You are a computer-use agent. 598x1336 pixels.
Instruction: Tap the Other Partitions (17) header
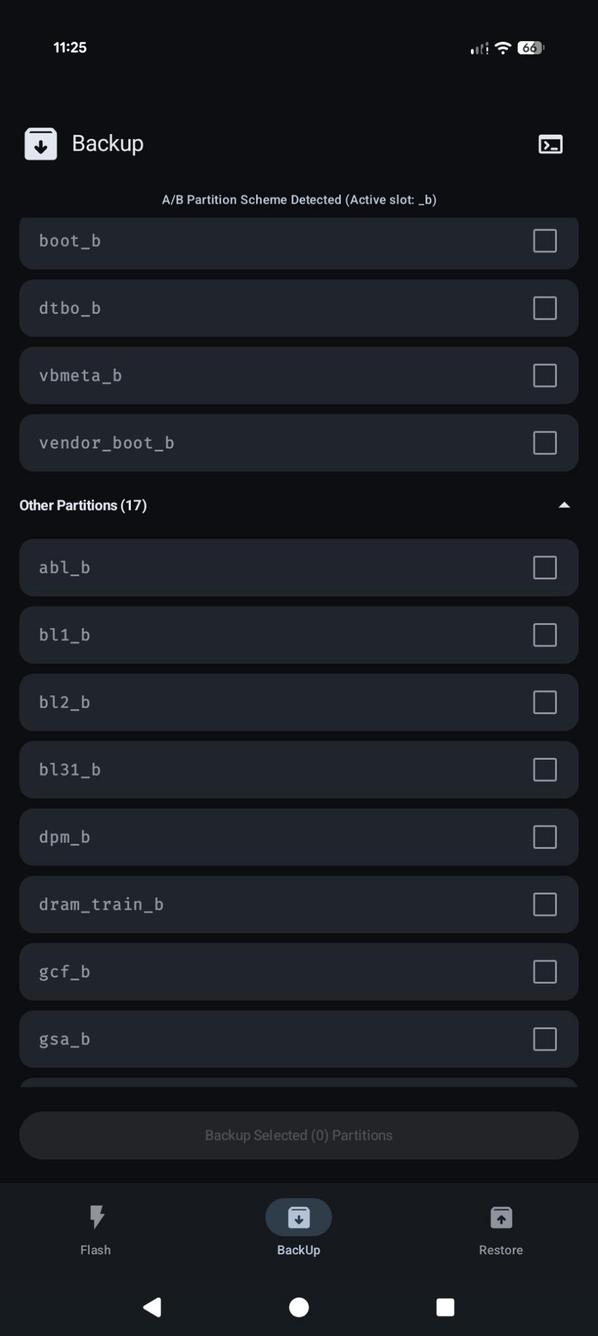point(84,505)
